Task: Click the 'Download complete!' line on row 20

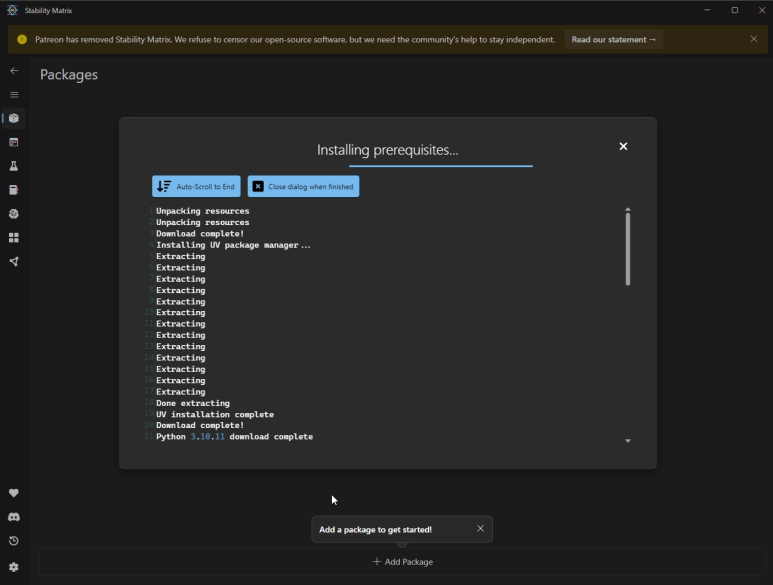Action: 200,425
